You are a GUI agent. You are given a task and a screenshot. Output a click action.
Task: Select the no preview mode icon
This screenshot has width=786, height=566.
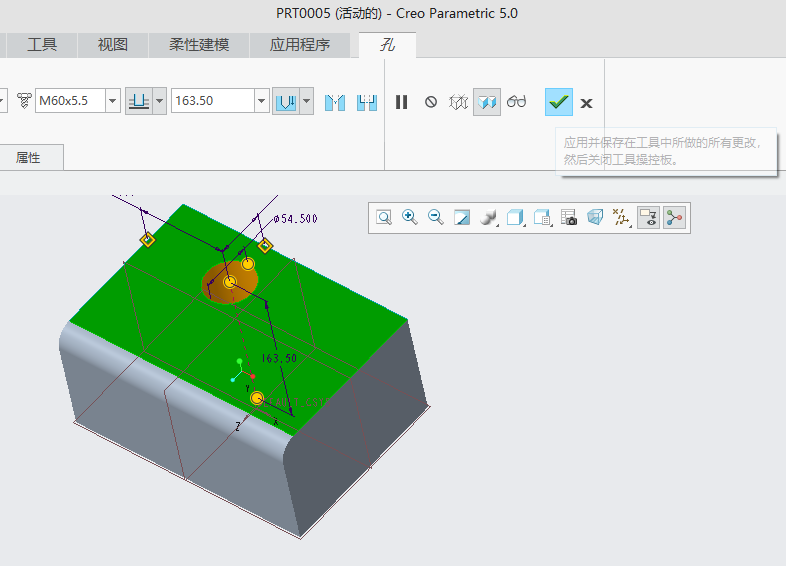click(431, 102)
